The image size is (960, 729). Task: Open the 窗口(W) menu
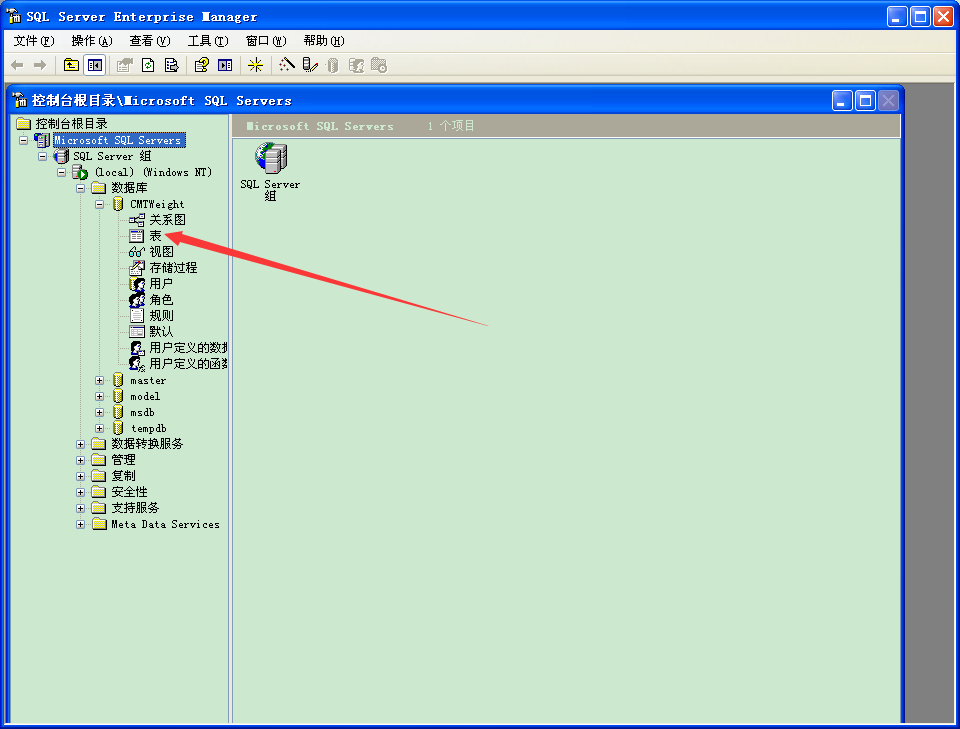pos(266,41)
